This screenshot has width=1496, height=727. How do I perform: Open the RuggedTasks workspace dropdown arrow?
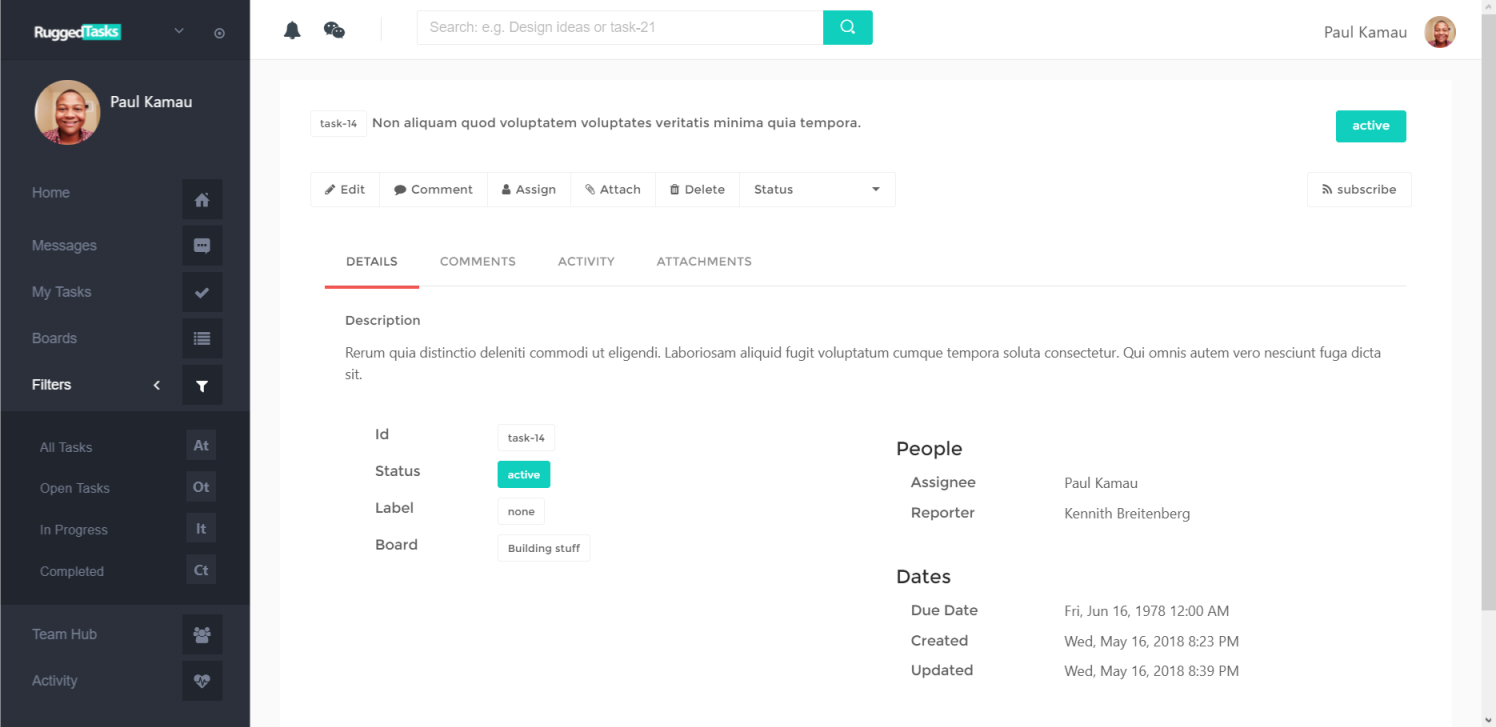[x=178, y=31]
